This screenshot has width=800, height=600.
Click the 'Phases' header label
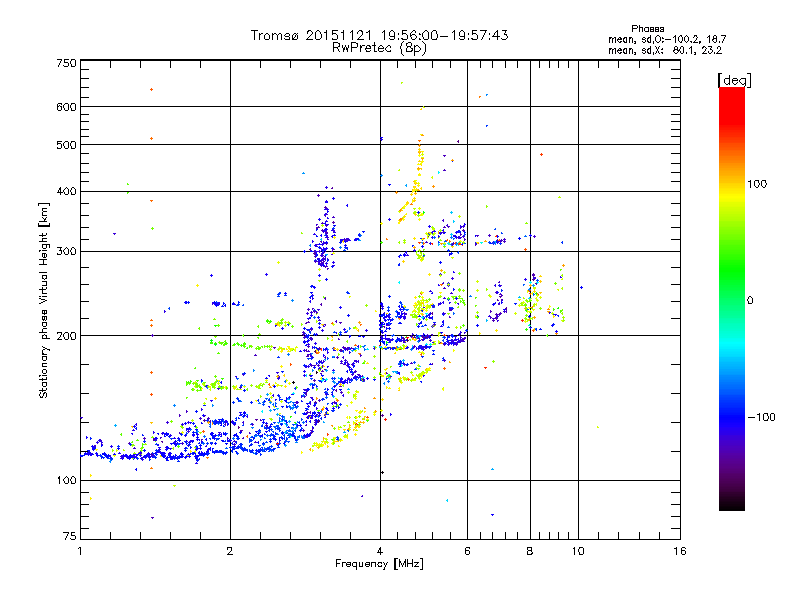coord(647,29)
